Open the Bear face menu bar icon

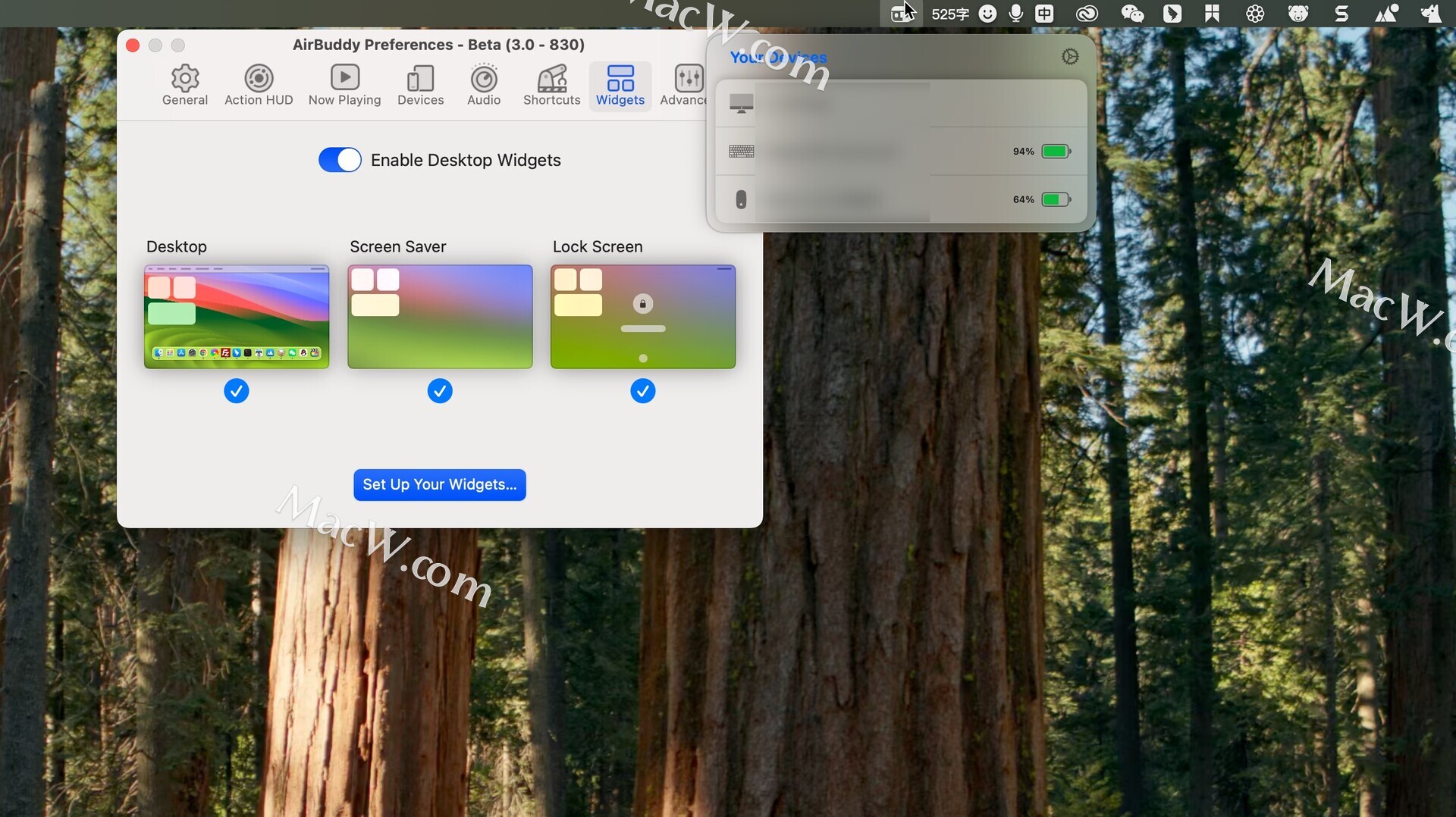(x=1298, y=14)
